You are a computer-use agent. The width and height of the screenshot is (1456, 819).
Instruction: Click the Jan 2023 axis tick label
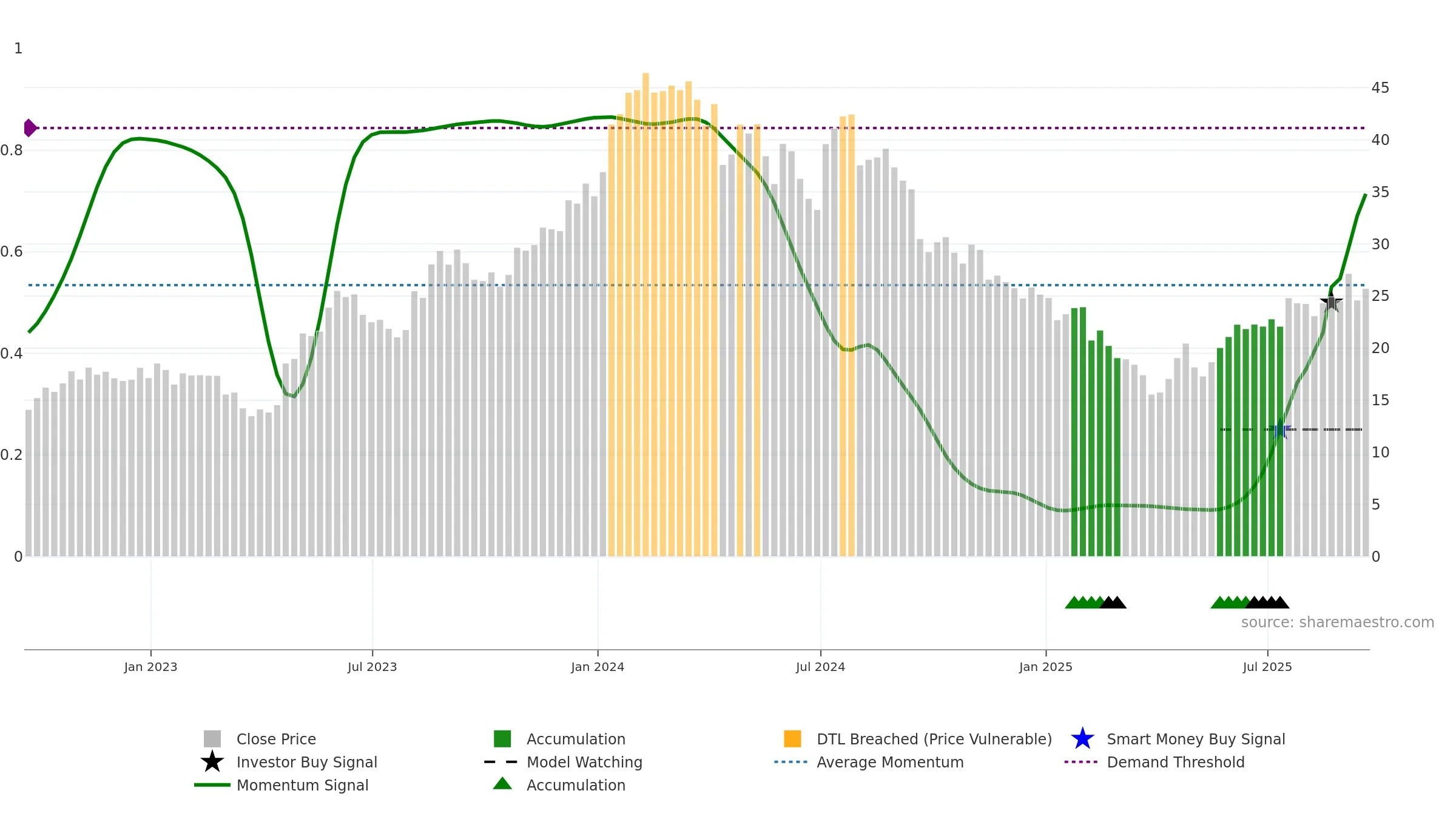pyautogui.click(x=150, y=667)
